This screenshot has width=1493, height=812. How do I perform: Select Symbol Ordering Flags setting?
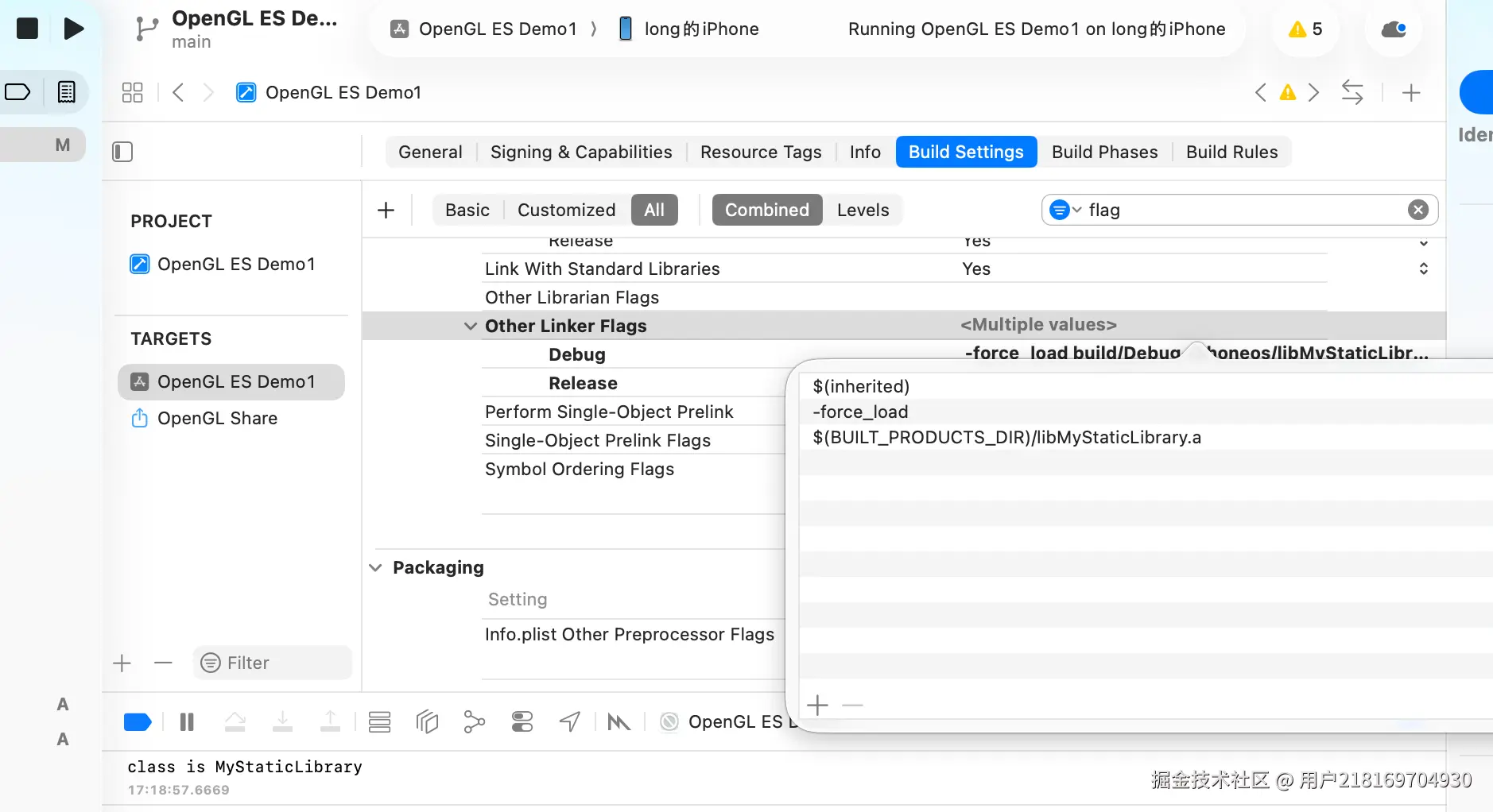click(580, 469)
